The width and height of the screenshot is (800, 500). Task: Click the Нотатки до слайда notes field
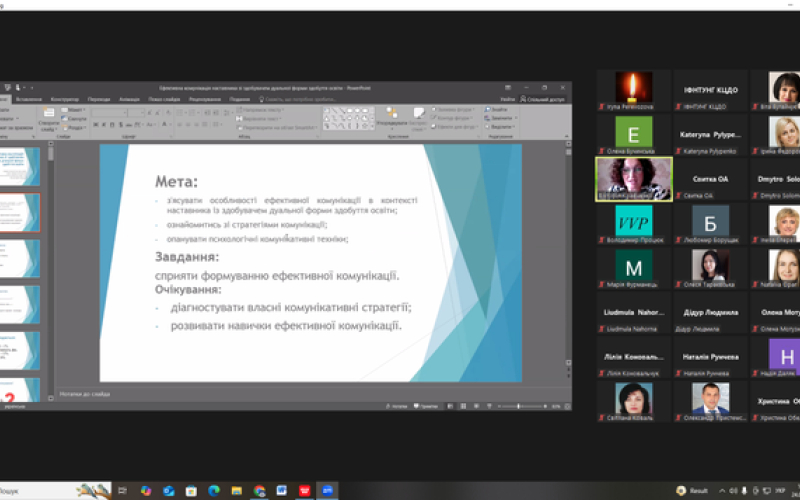[312, 394]
